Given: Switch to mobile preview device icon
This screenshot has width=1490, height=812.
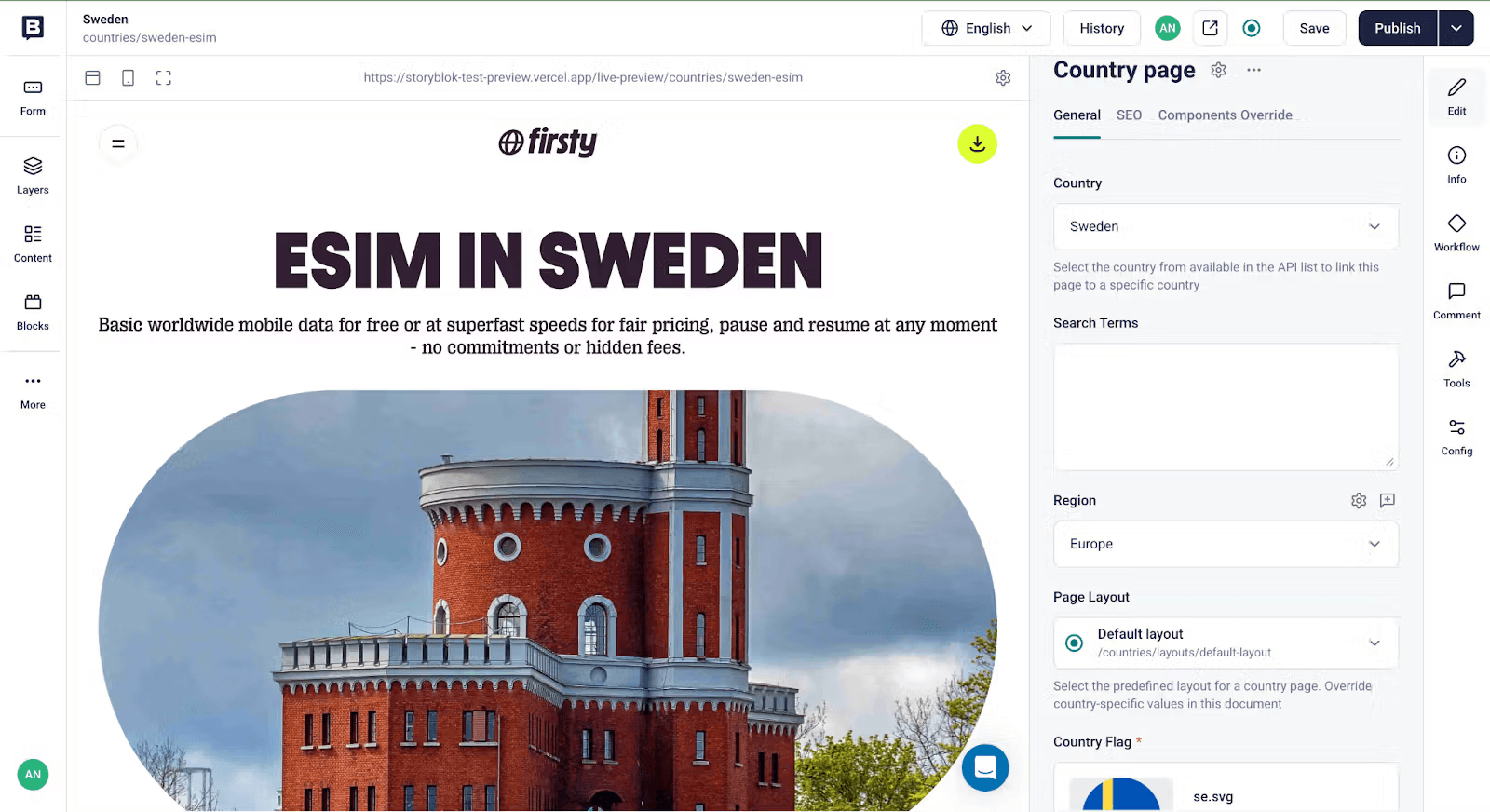Looking at the screenshot, I should tap(129, 78).
